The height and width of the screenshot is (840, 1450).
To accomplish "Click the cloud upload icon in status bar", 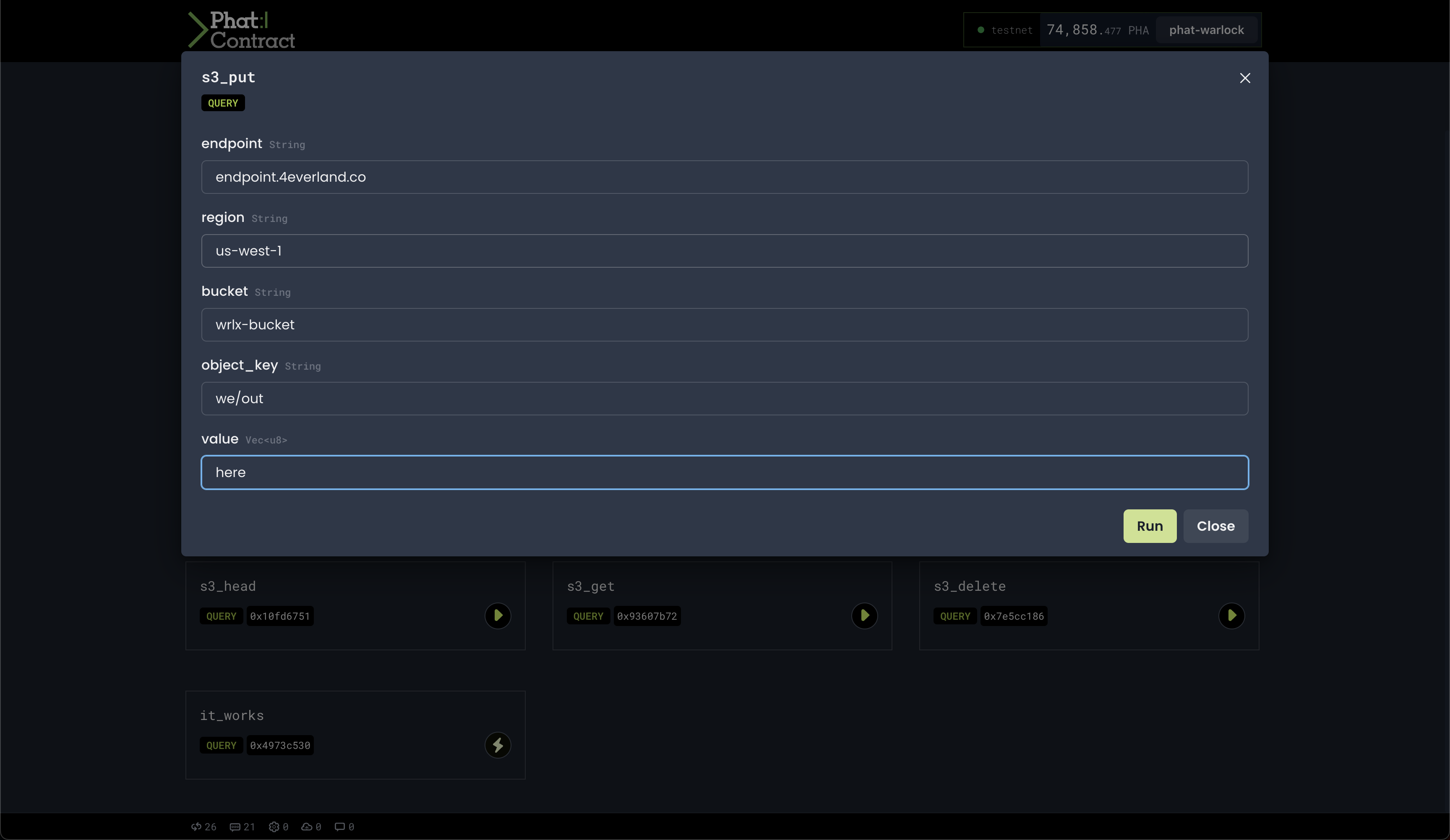I will [x=307, y=827].
